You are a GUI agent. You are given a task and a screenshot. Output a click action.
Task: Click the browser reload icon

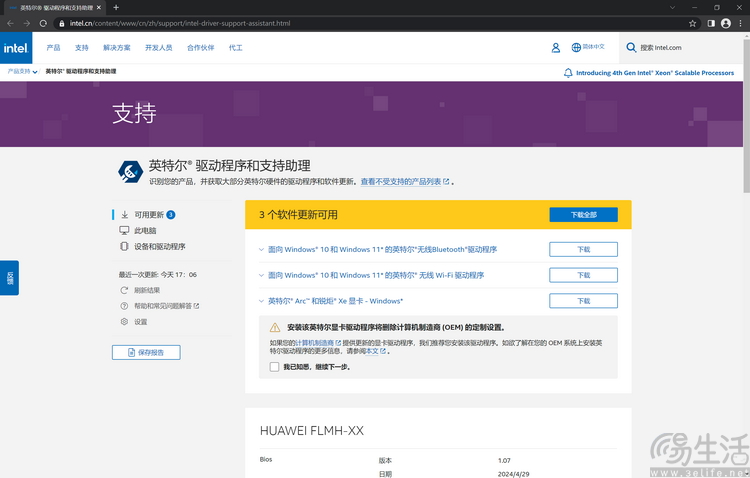pyautogui.click(x=43, y=23)
